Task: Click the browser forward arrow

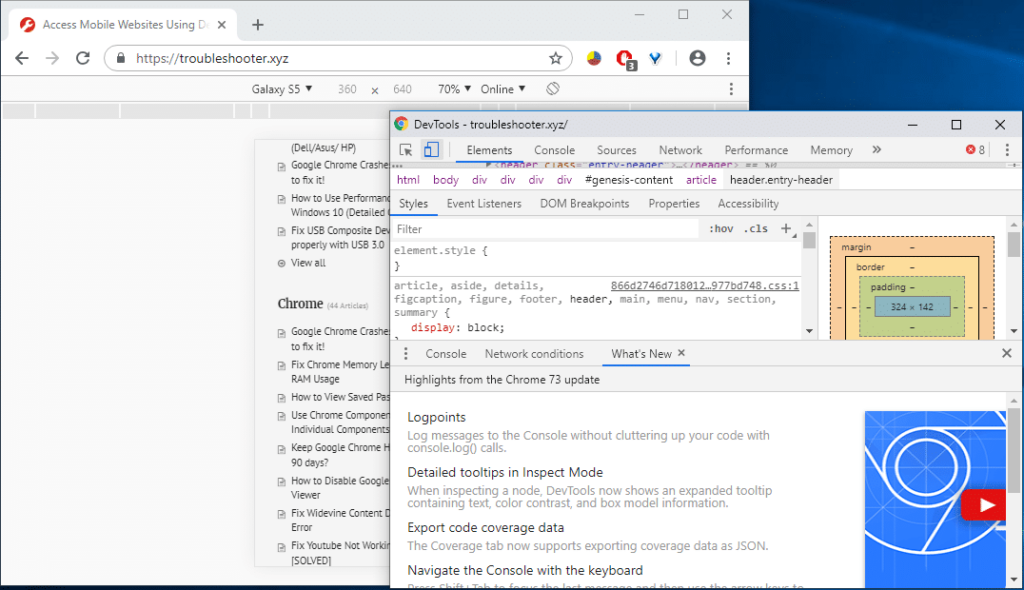Action: point(52,58)
